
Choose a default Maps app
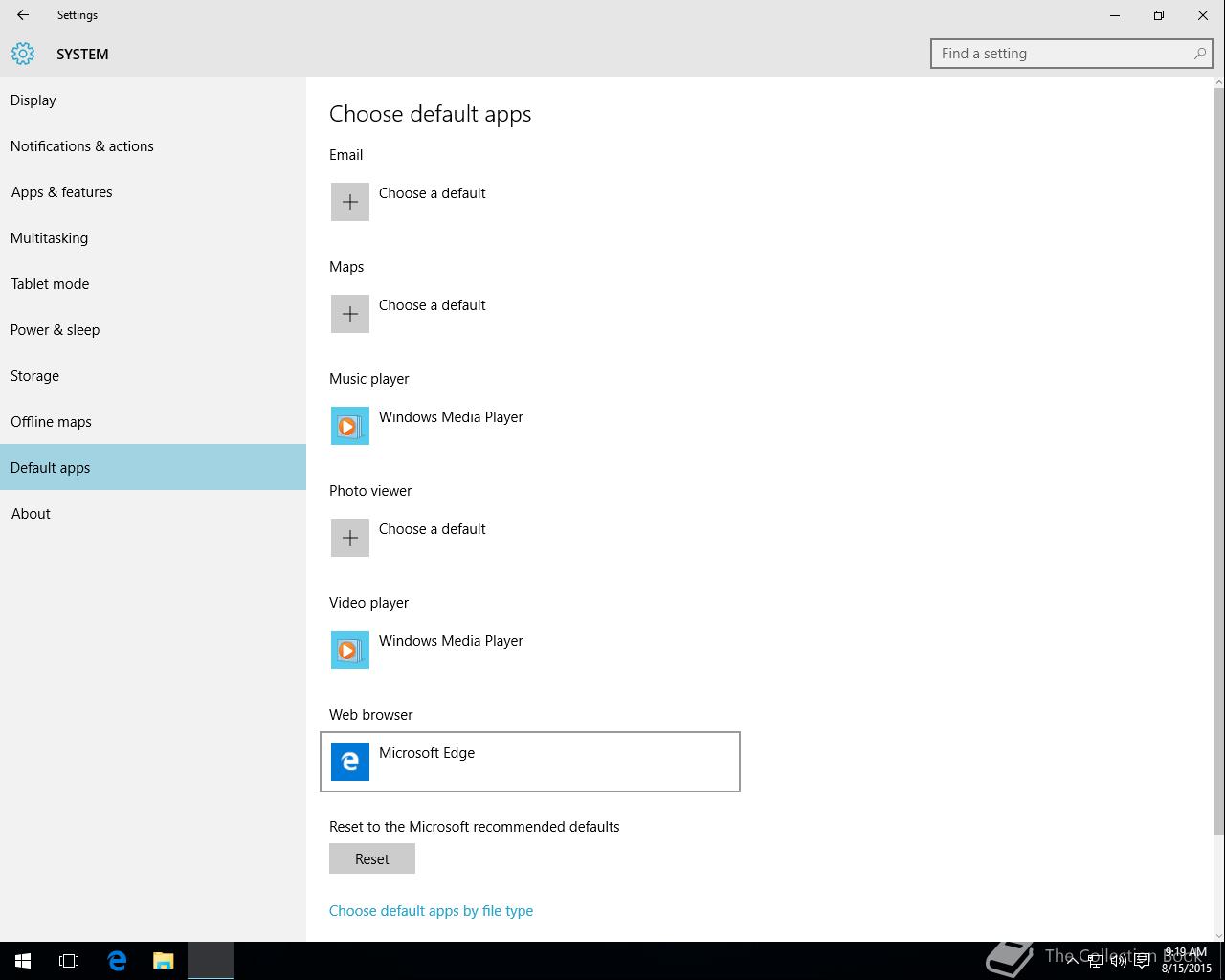point(530,314)
